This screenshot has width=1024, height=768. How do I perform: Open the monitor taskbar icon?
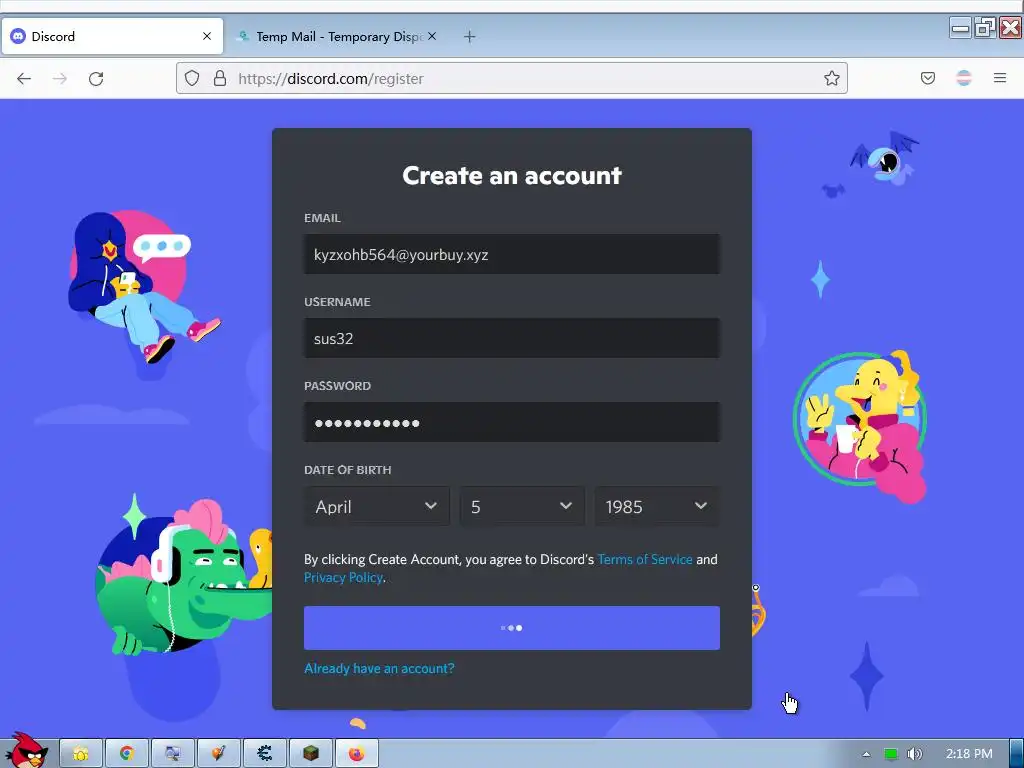point(172,754)
